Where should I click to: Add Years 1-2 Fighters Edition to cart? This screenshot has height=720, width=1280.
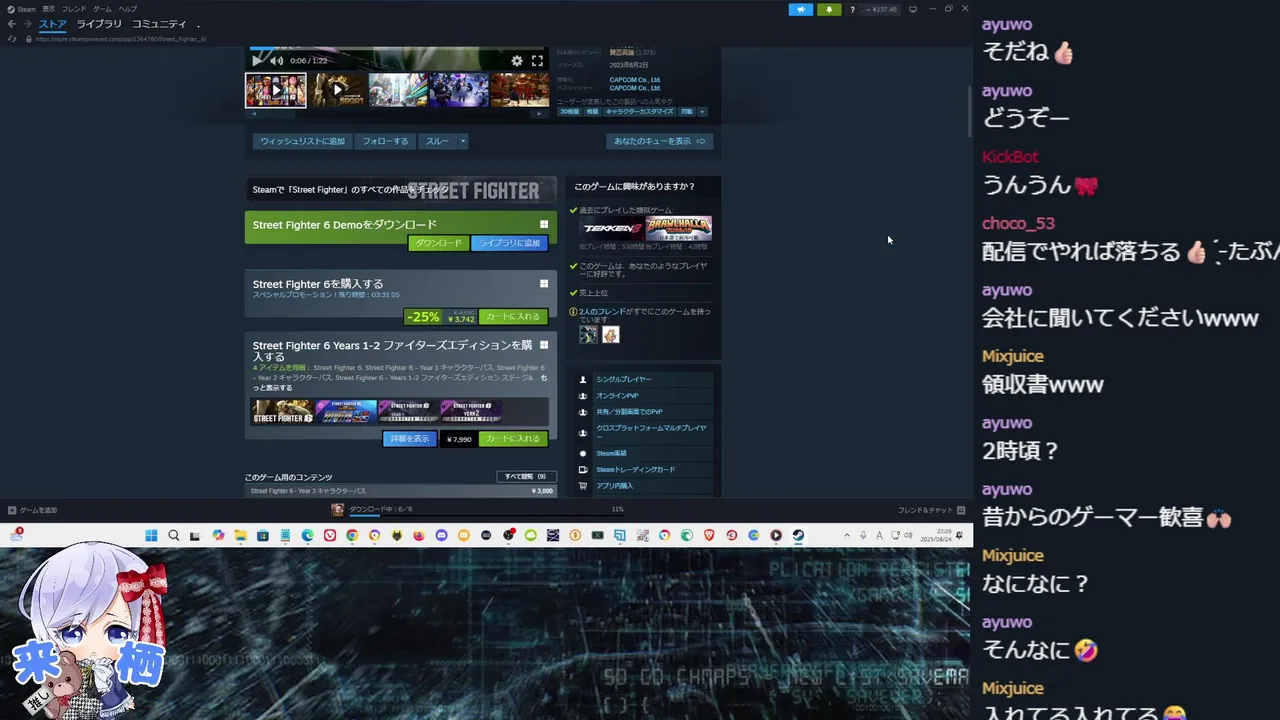click(513, 438)
